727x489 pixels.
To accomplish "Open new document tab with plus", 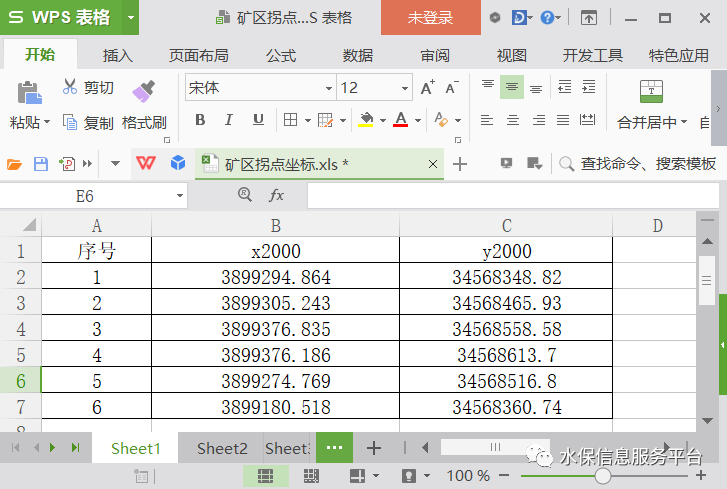I will point(459,164).
